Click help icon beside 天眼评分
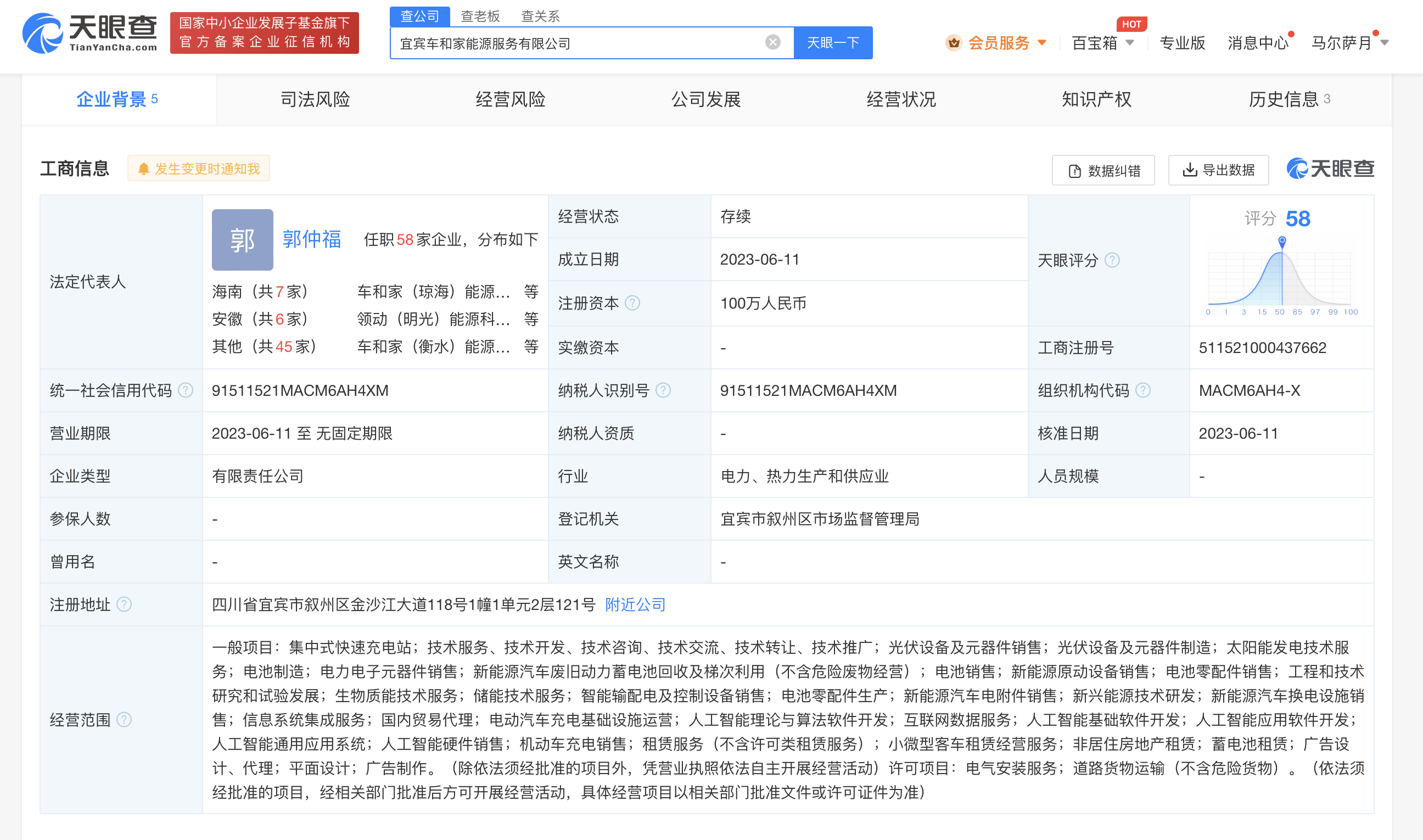This screenshot has width=1423, height=840. (1112, 260)
